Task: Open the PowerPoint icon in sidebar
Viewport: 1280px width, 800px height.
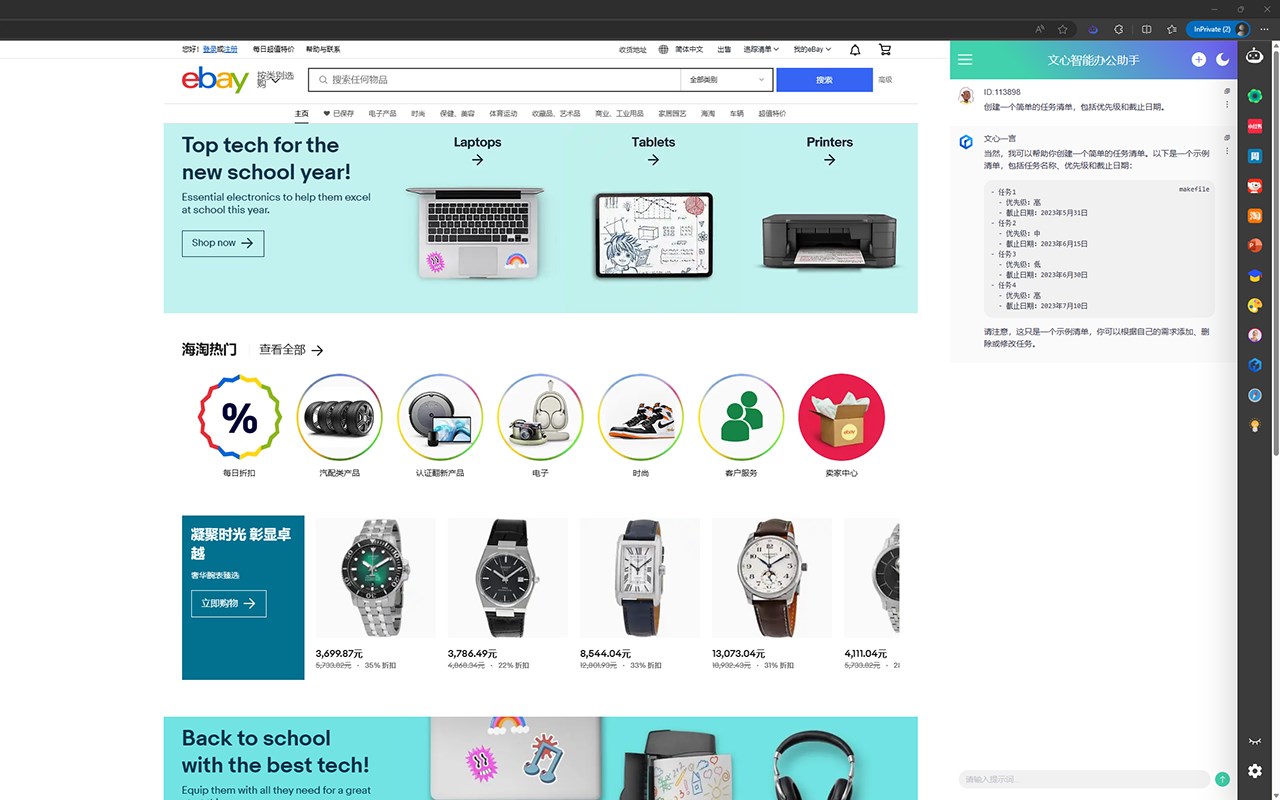Action: click(1254, 246)
